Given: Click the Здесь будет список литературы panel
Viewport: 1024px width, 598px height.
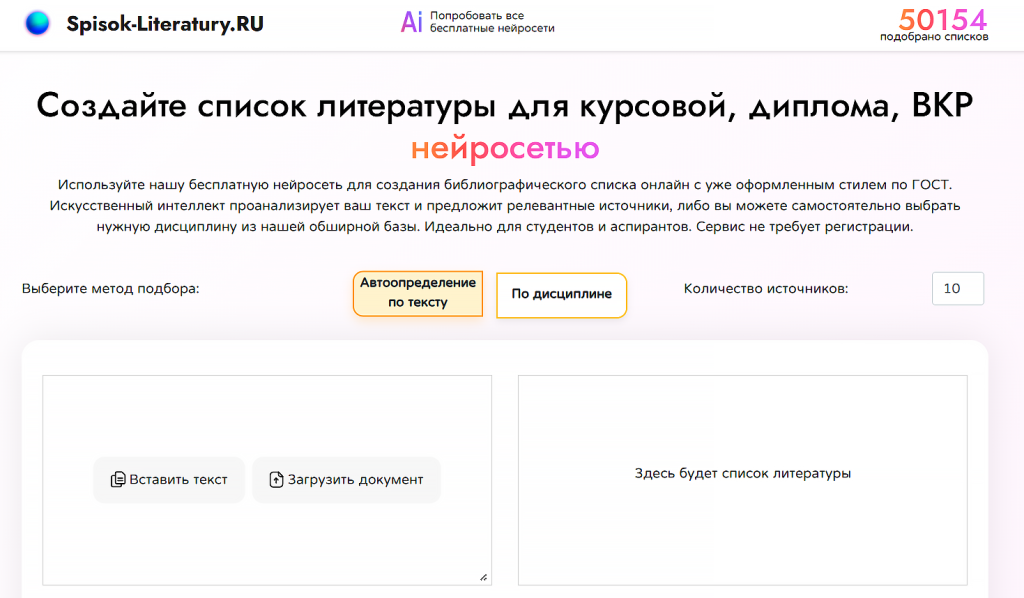Looking at the screenshot, I should [742, 474].
